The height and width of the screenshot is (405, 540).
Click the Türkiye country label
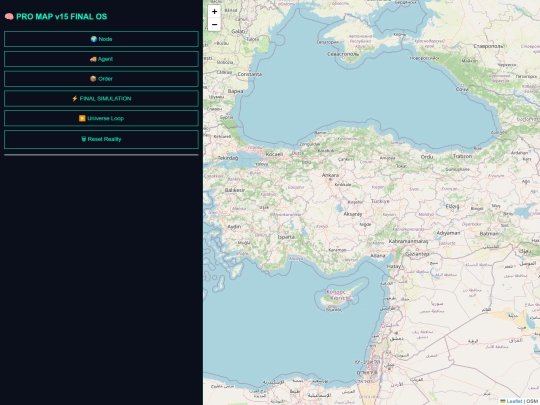380,201
